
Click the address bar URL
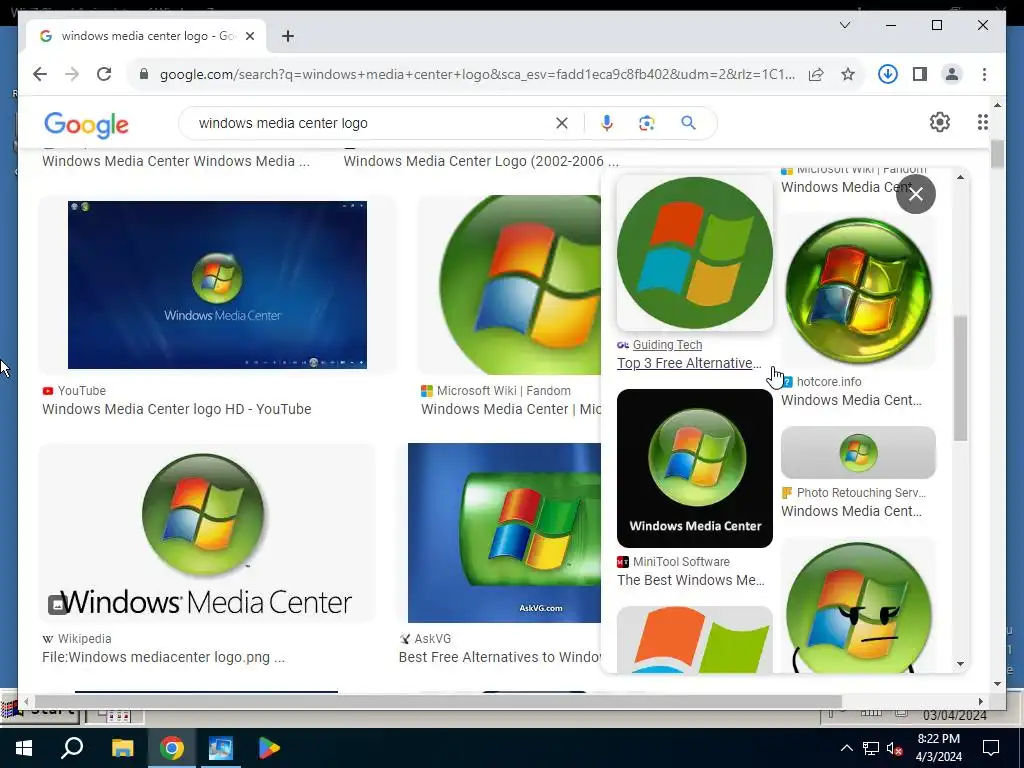pyautogui.click(x=477, y=74)
